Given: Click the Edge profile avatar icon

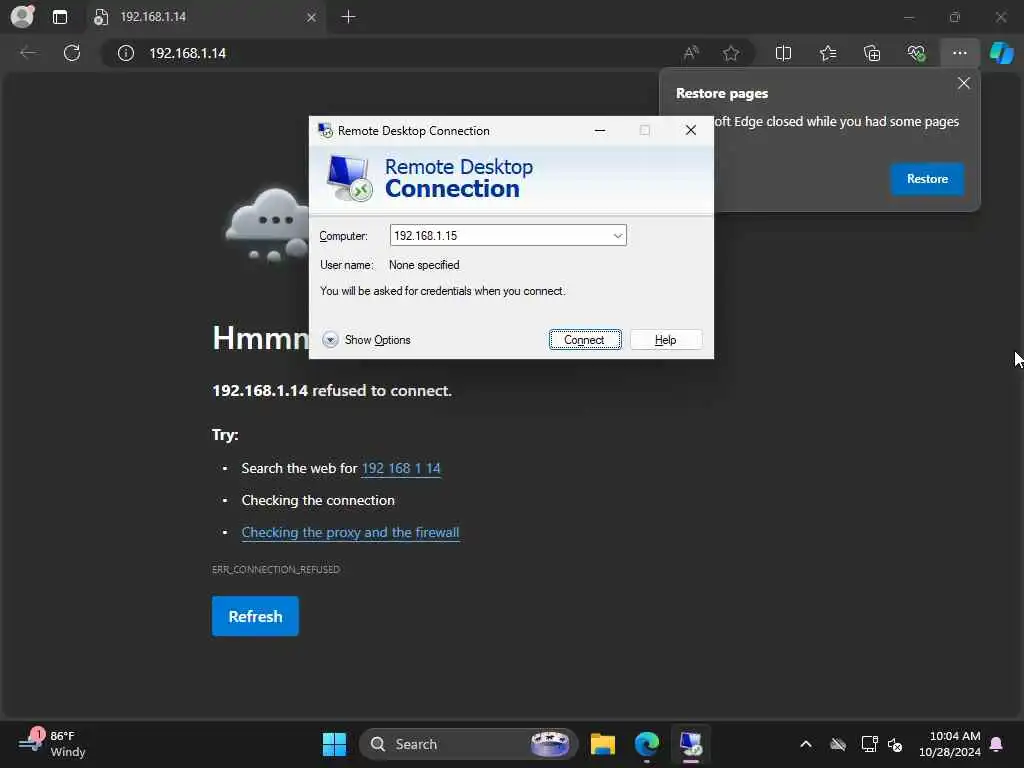Looking at the screenshot, I should [23, 16].
